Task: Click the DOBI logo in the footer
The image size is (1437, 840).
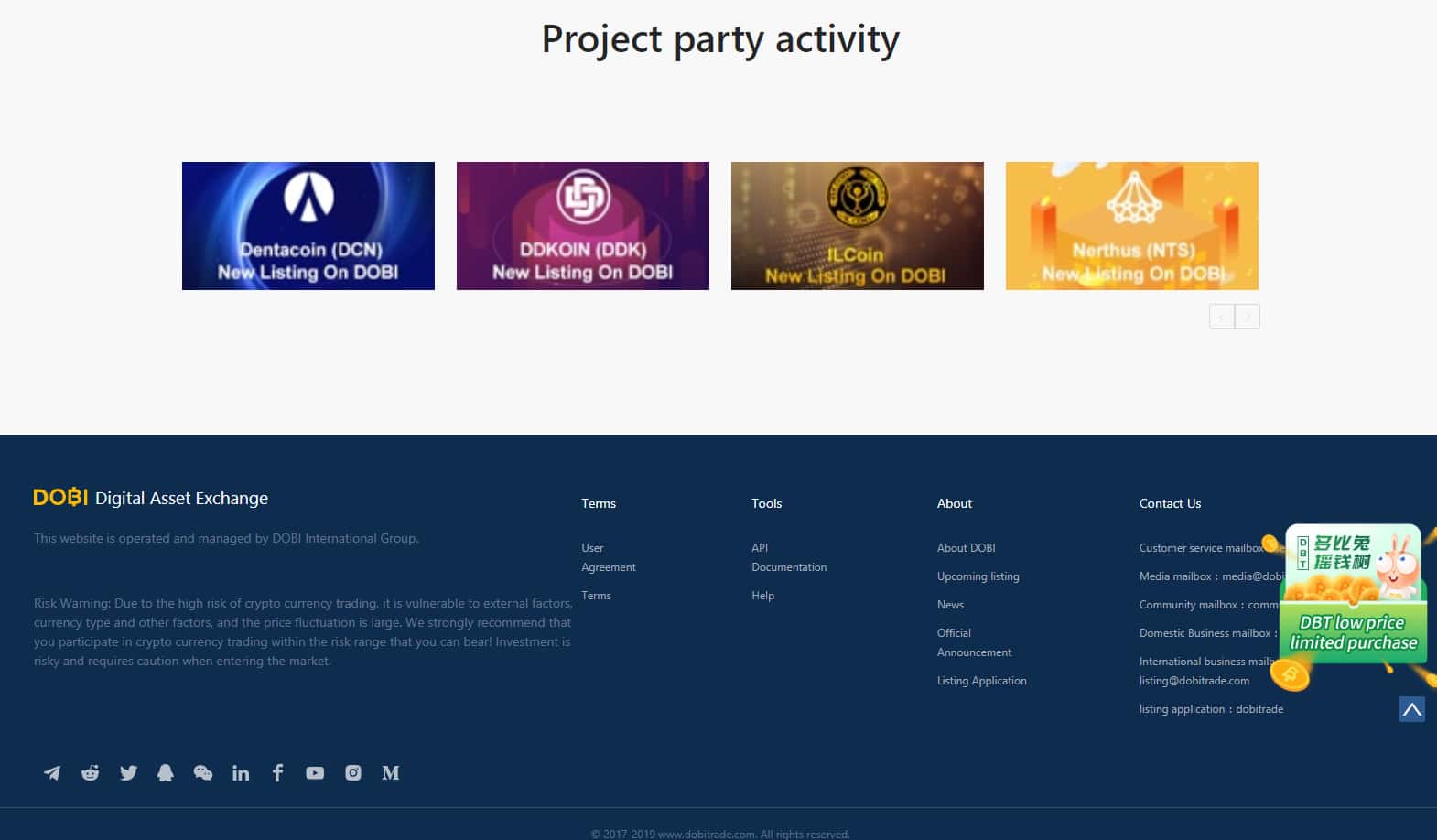Action: pyautogui.click(x=60, y=497)
